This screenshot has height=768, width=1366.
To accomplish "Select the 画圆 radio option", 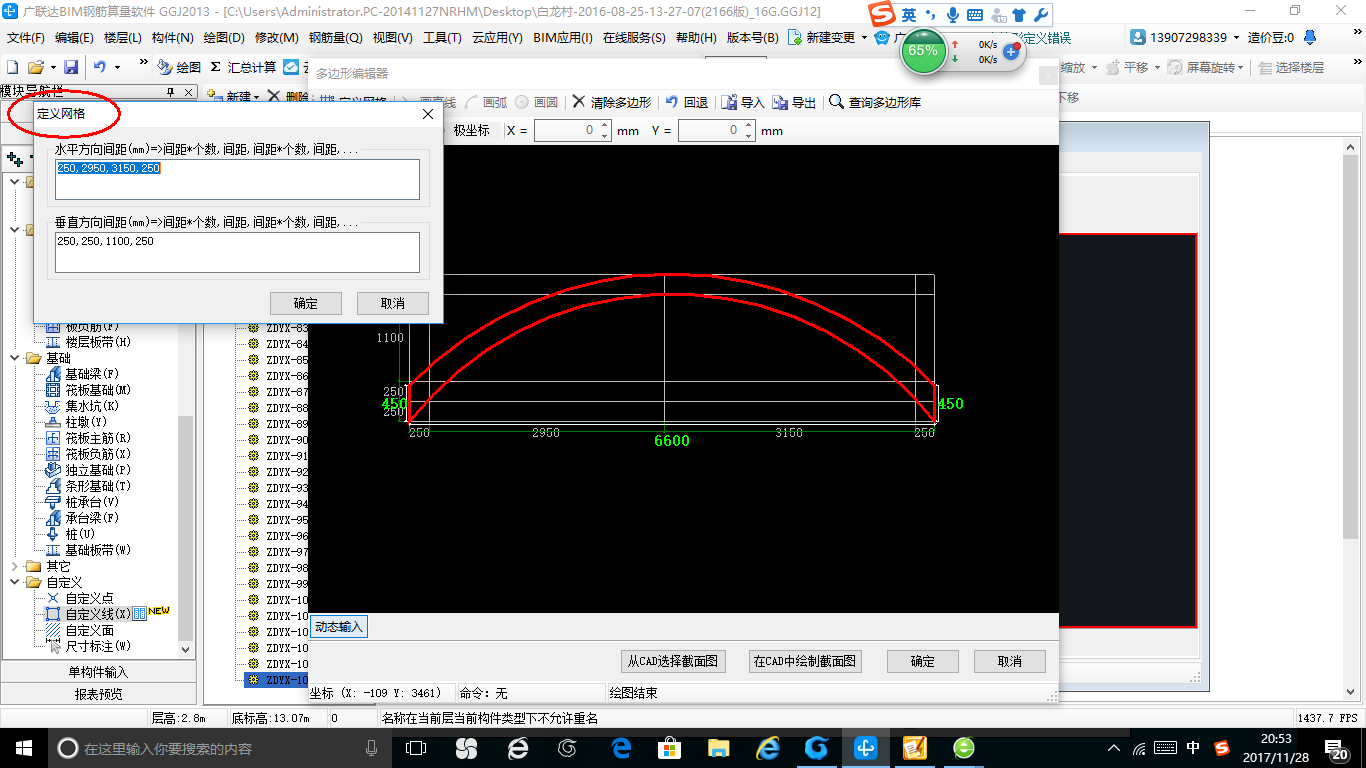I will (537, 102).
